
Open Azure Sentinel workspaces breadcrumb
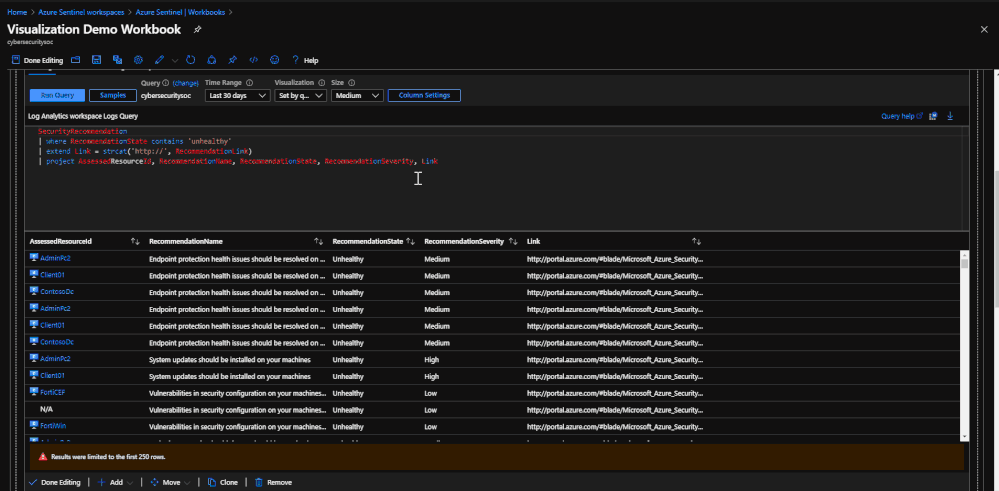80,11
